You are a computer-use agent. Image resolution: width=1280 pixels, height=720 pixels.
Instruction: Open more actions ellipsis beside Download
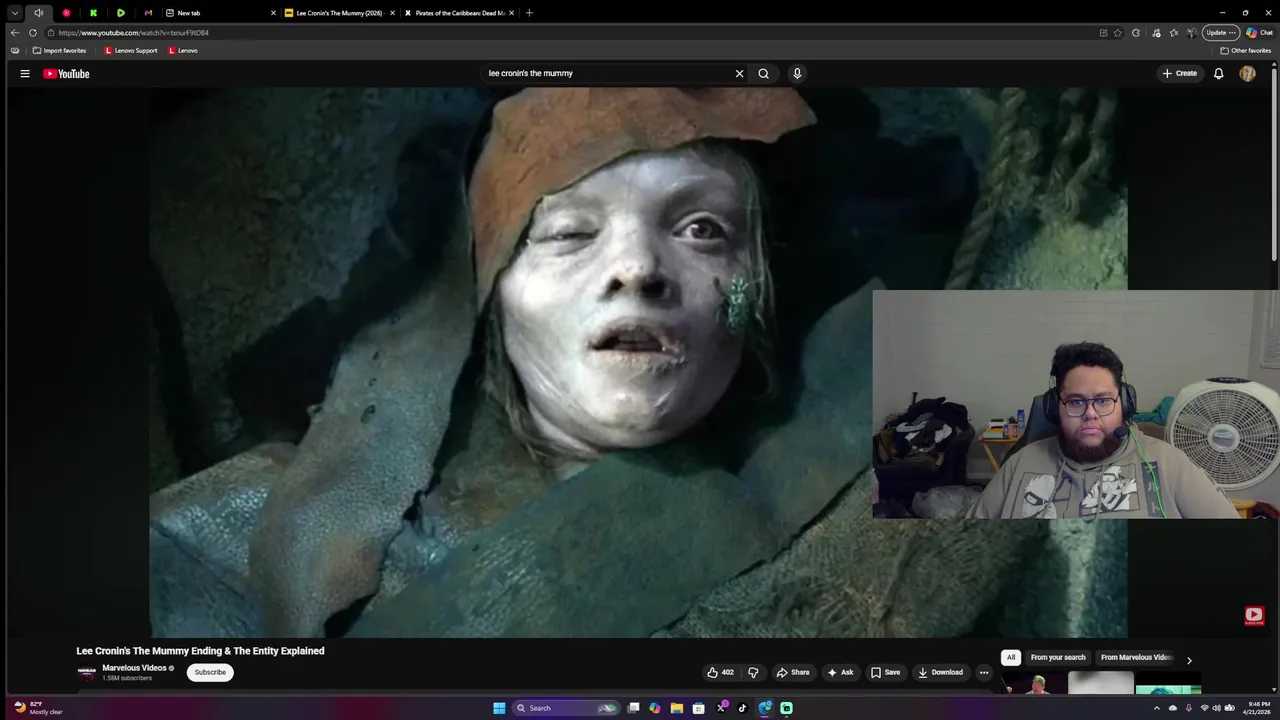click(984, 672)
